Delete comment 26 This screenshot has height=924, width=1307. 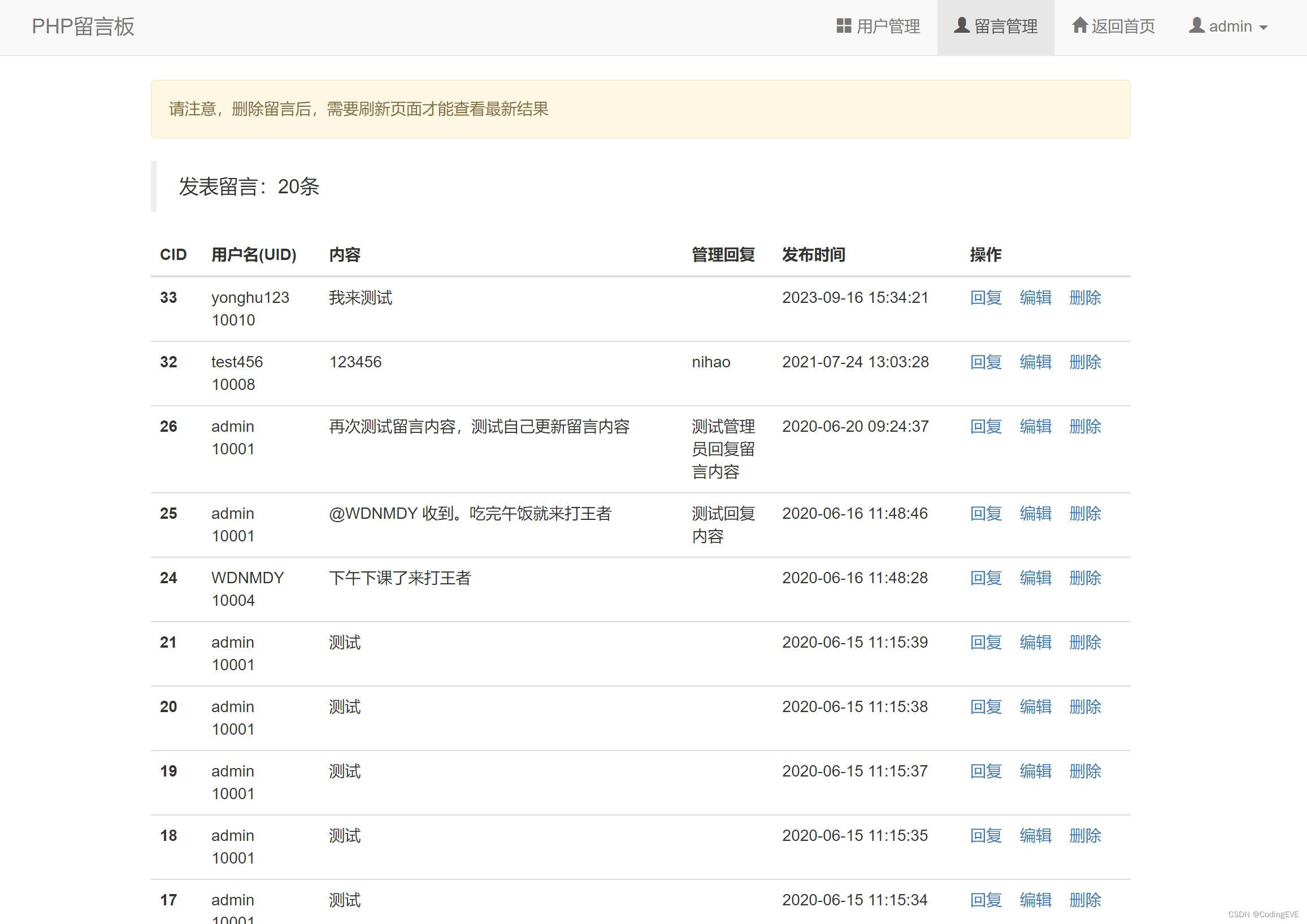(1085, 426)
